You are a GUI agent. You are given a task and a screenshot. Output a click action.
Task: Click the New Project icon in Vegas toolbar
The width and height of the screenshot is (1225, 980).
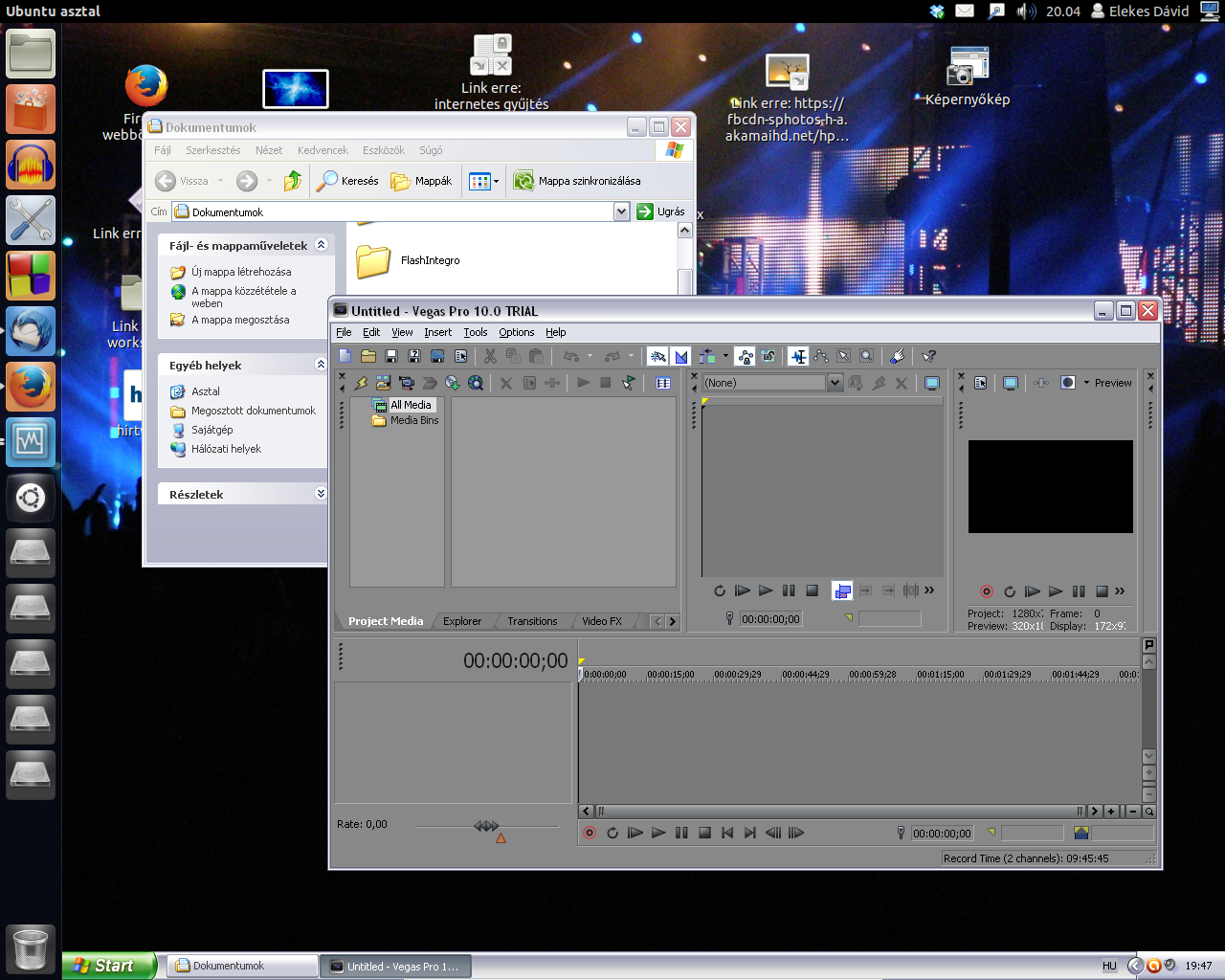coord(345,356)
